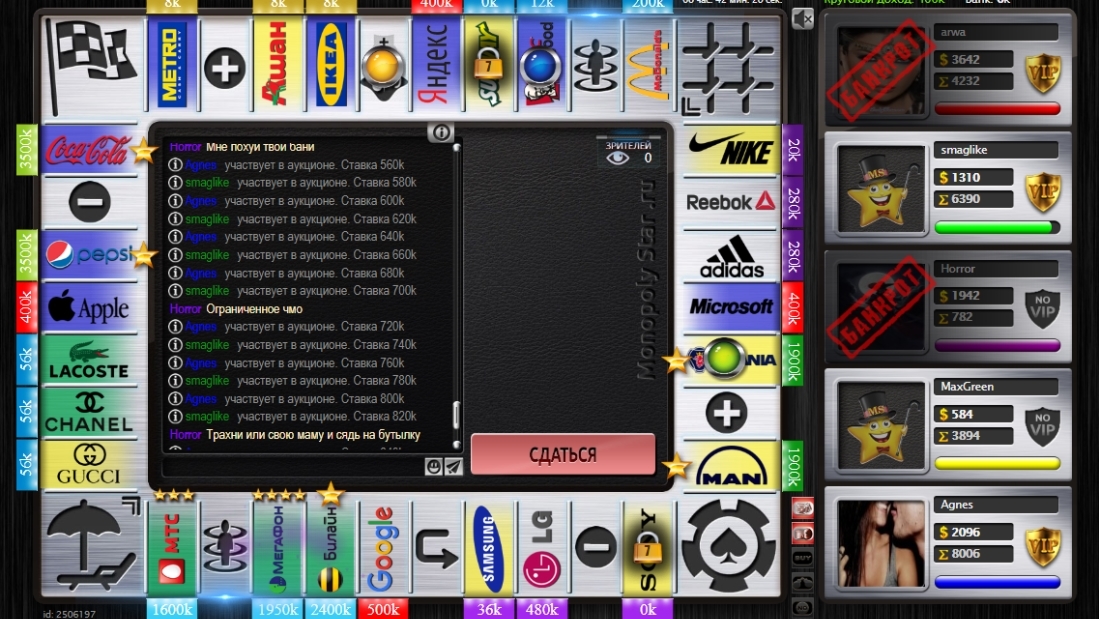Screen dimensions: 1099x619
Task: Select the Samsung property cell
Action: (489, 547)
